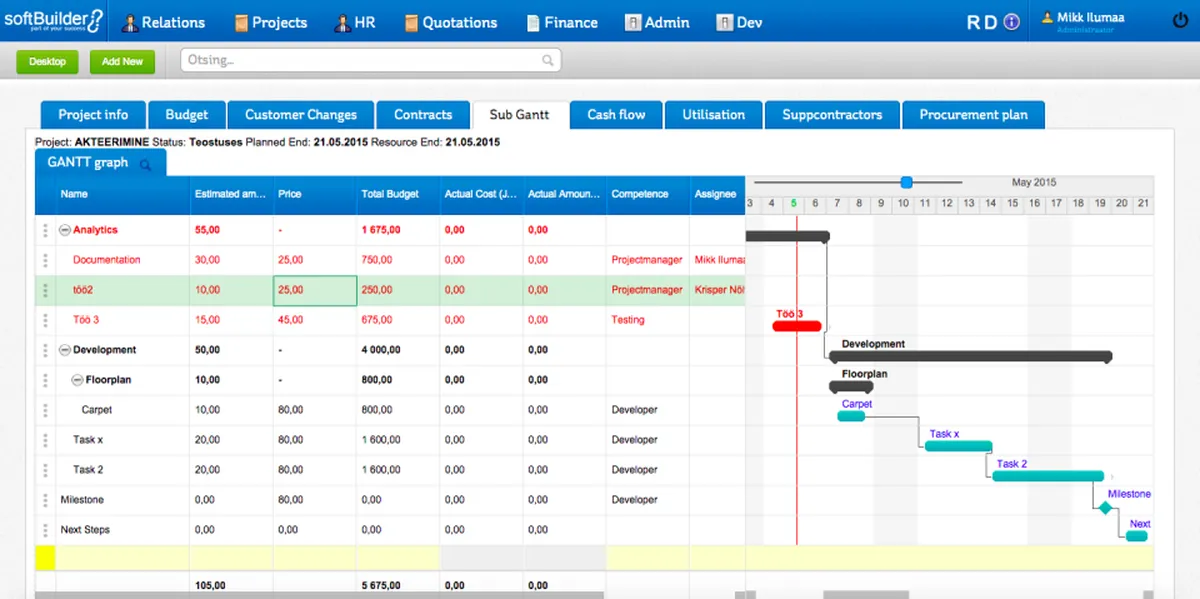Open the Projects menu

tap(270, 22)
